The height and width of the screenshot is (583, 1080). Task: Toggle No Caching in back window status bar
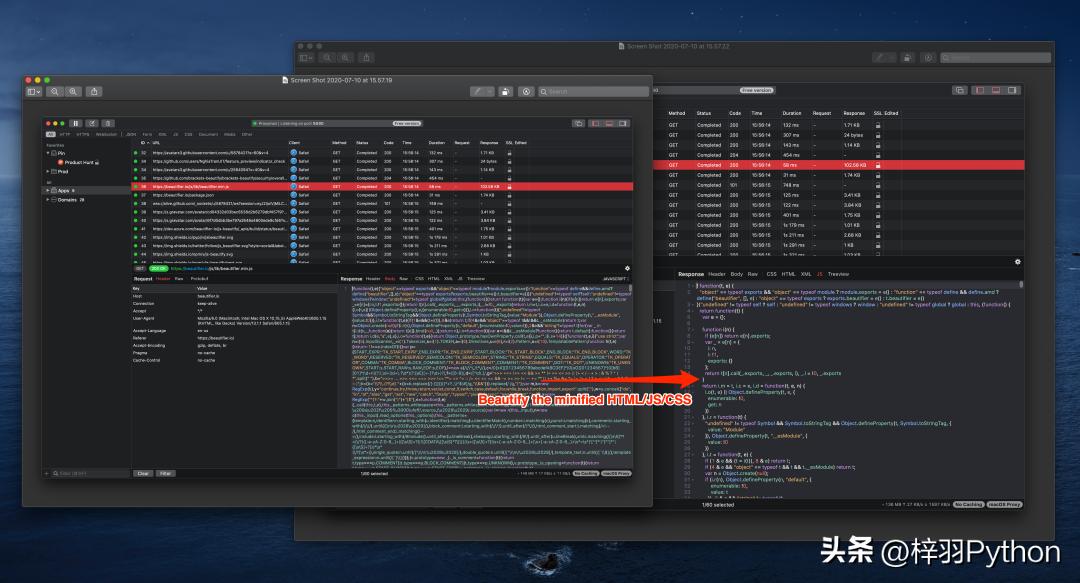968,504
